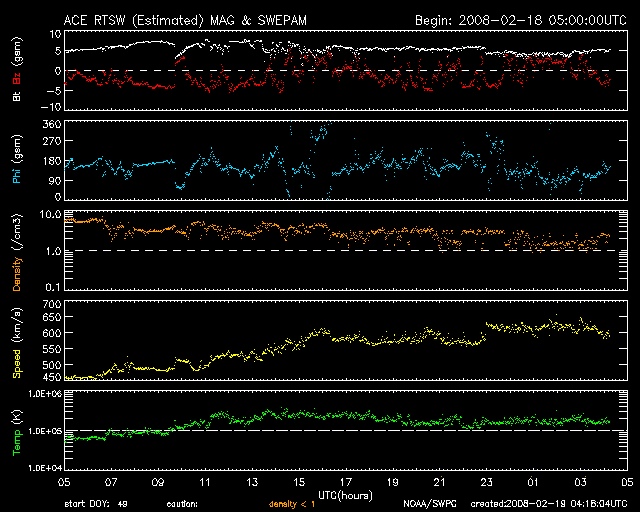640x512 pixels.
Task: Click the cyan "Phi" axis label
Action: click(x=17, y=174)
